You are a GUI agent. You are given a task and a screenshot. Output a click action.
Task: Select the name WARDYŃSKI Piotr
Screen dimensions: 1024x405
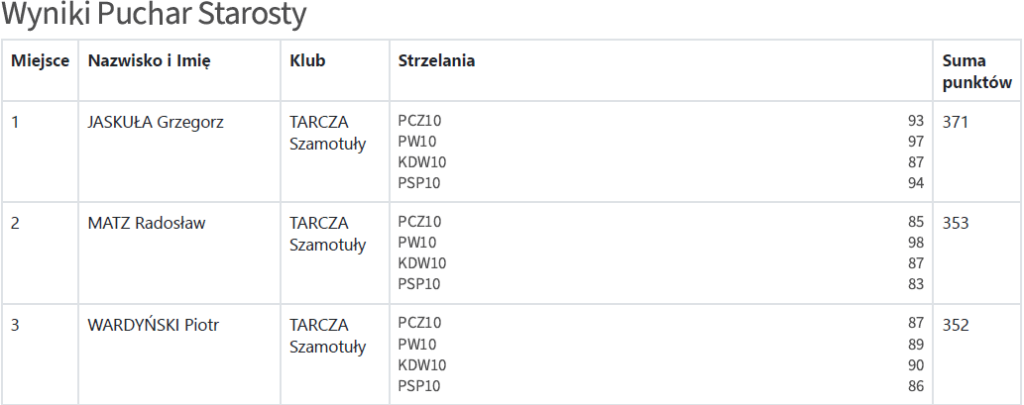153,325
